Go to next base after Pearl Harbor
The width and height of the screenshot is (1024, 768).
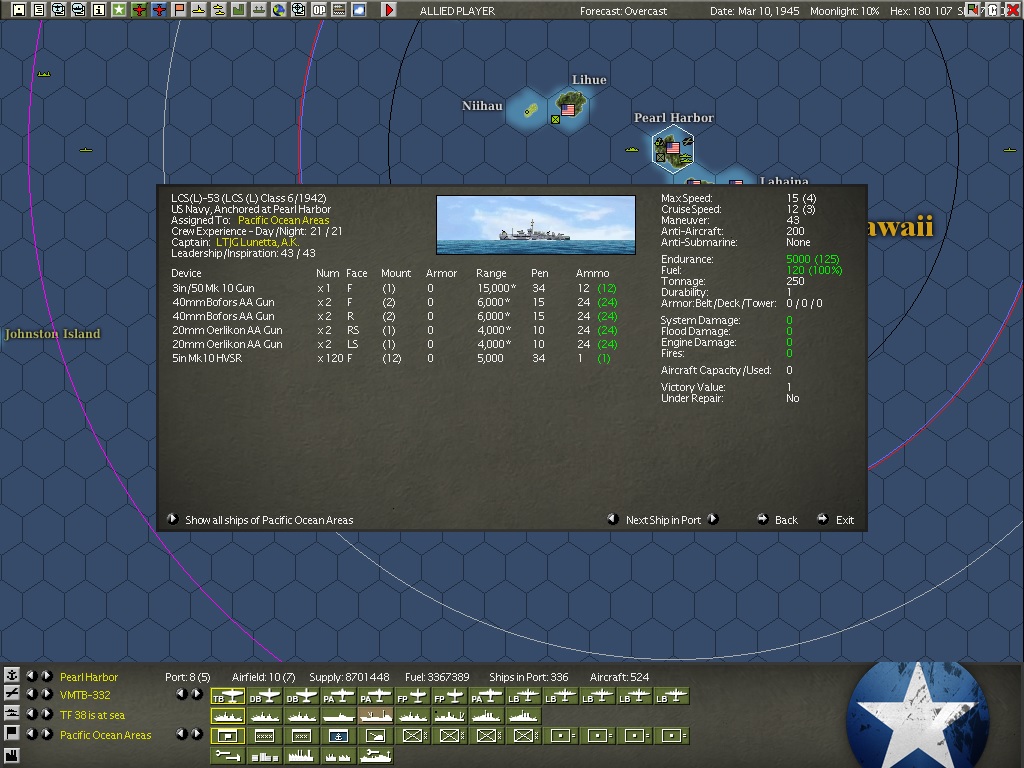(x=46, y=676)
